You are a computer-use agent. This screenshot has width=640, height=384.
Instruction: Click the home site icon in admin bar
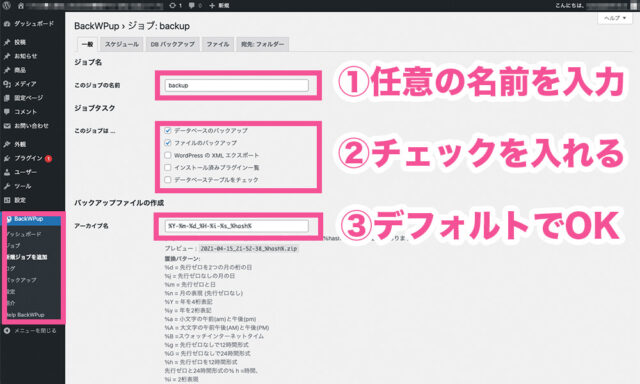(x=21, y=6)
